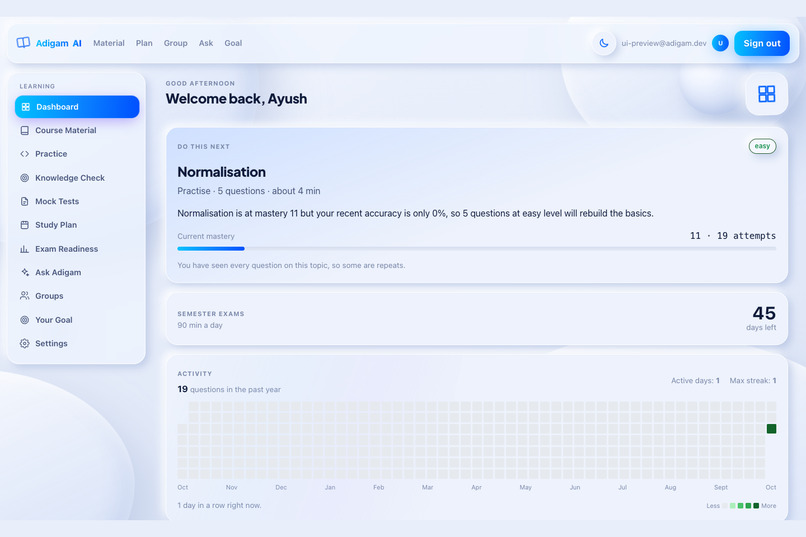Click the Welcome back, Ayush heading
This screenshot has height=537, width=806.
(x=236, y=99)
